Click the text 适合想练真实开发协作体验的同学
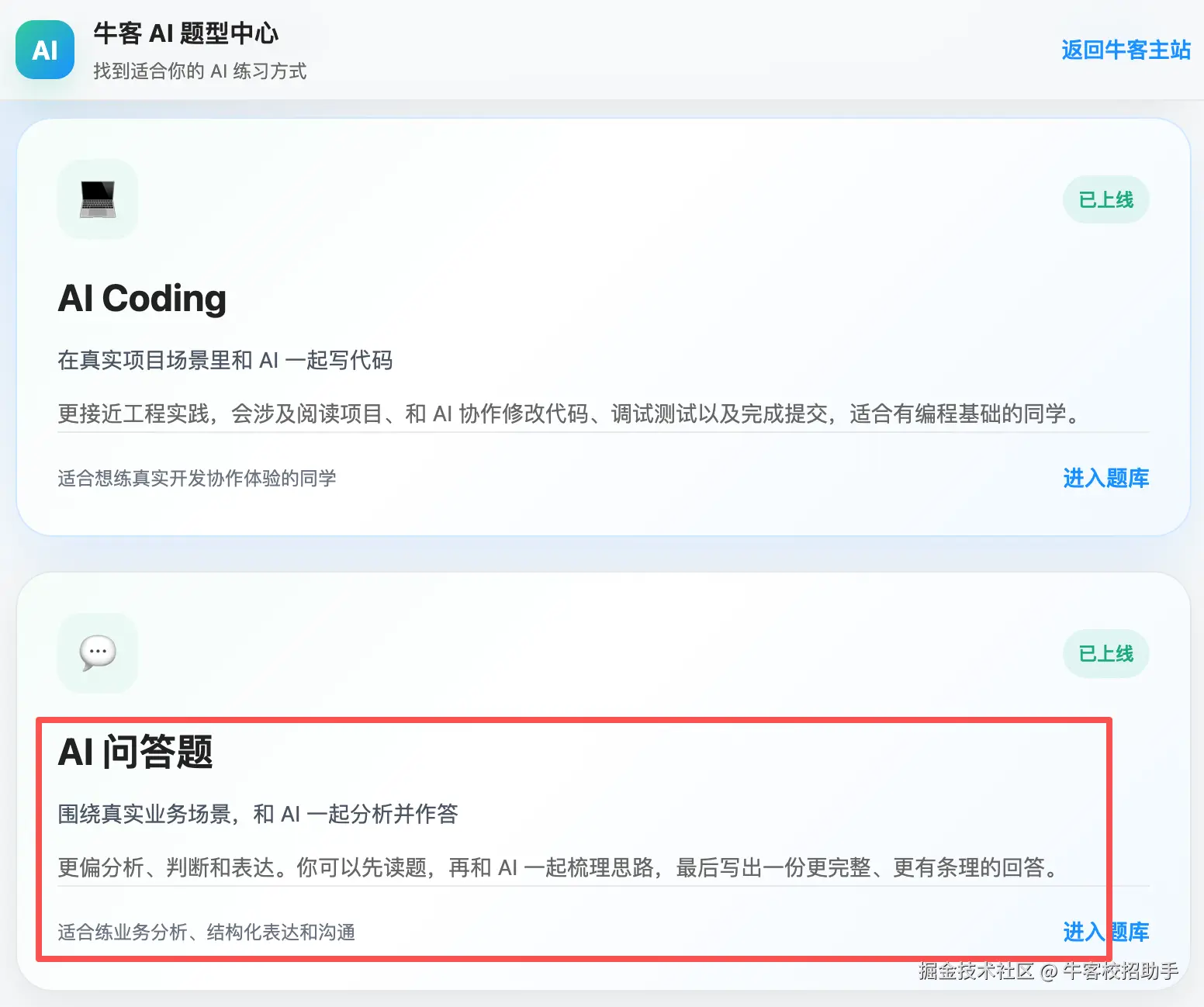Image resolution: width=1204 pixels, height=1007 pixels. pos(197,478)
